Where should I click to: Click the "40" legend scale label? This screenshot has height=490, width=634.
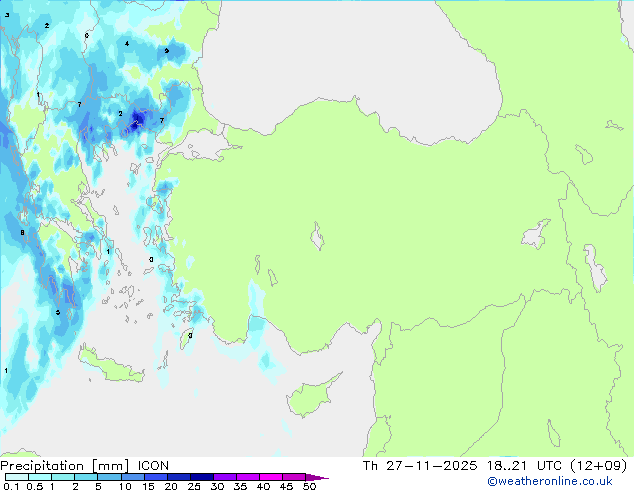[x=263, y=486]
